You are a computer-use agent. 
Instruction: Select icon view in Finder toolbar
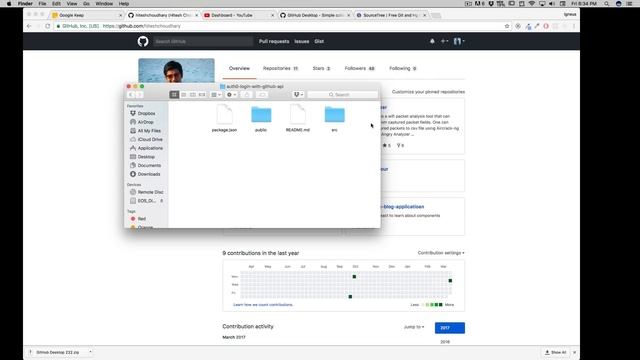pos(174,95)
